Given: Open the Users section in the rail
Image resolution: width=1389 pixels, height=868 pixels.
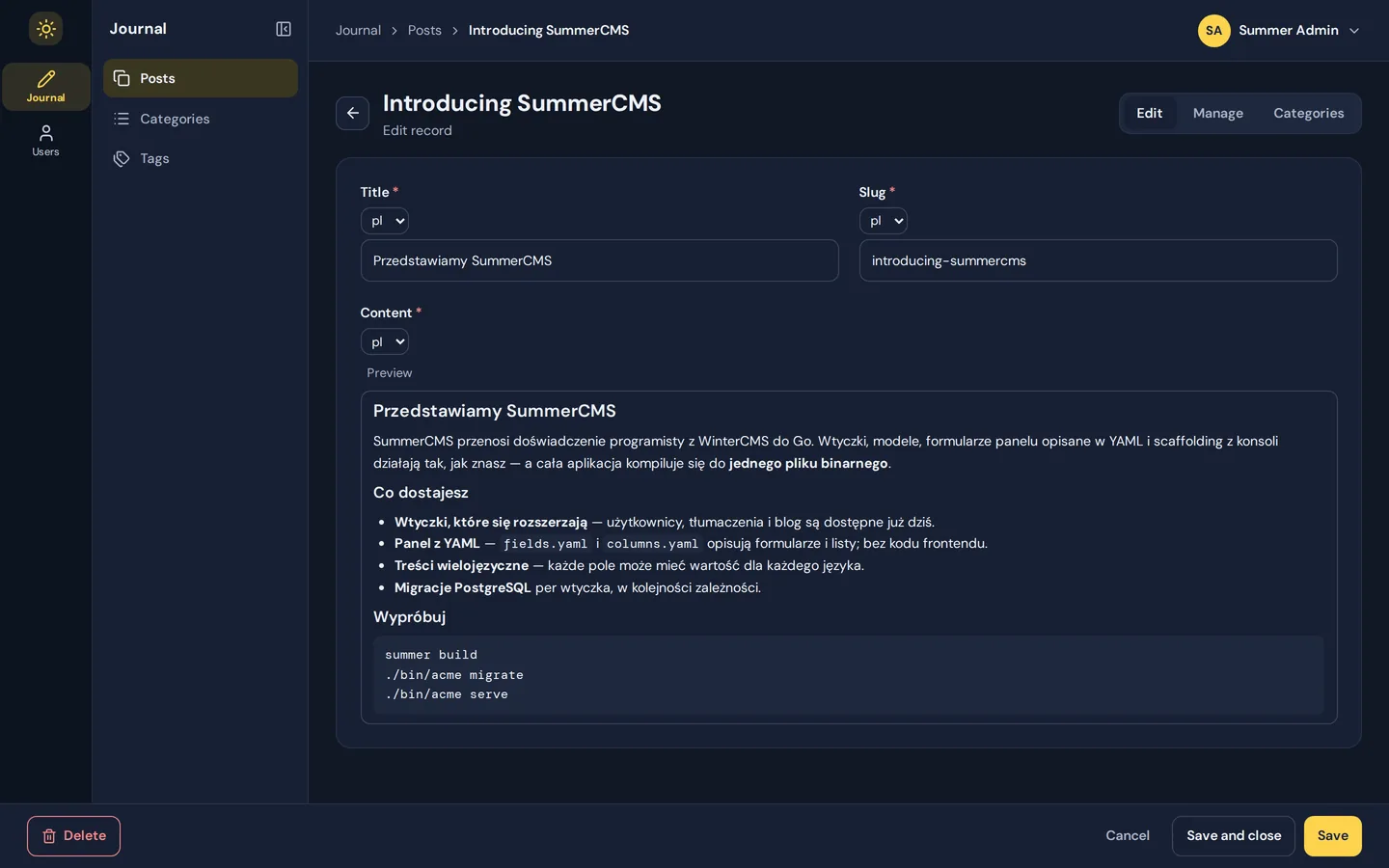Looking at the screenshot, I should (x=45, y=141).
